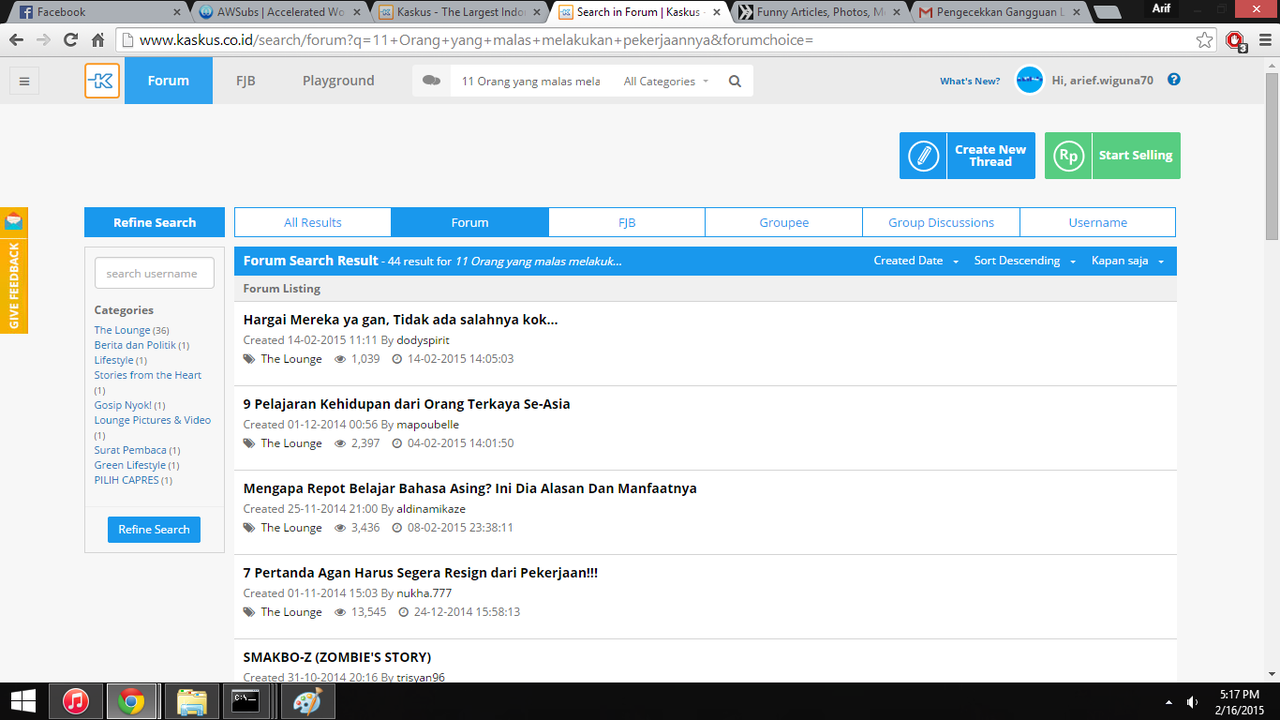1280x720 pixels.
Task: Open the blue help question mark icon
Action: point(1174,80)
